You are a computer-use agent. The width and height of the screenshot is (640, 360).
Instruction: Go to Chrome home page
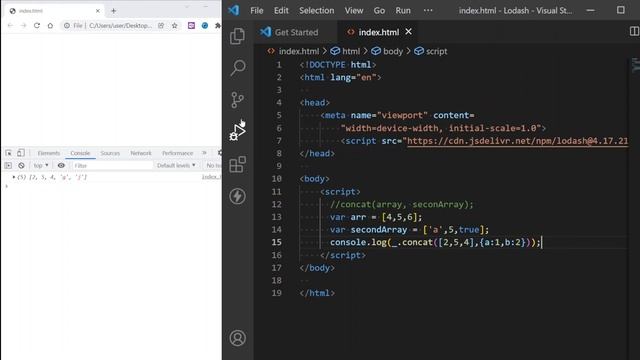click(50, 25)
